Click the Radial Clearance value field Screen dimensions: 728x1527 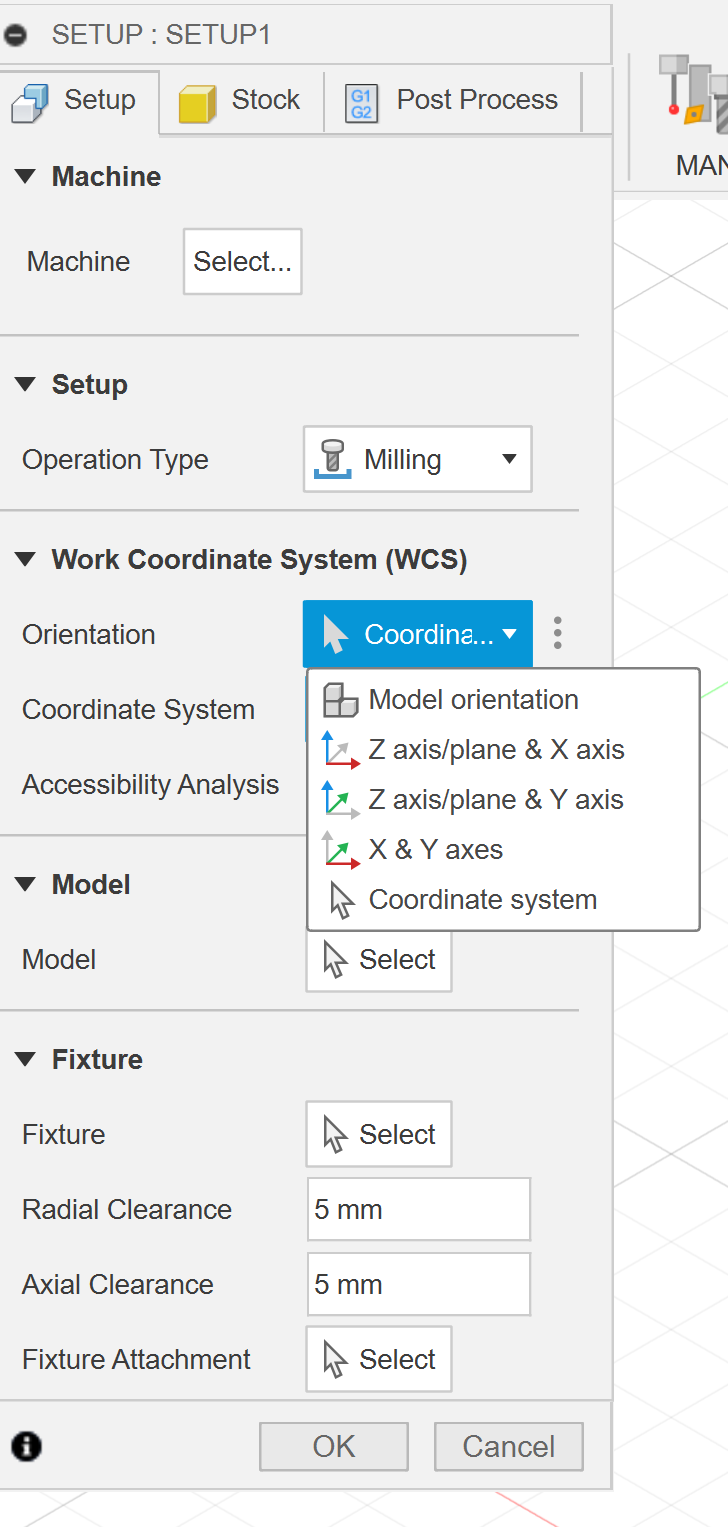point(418,1209)
